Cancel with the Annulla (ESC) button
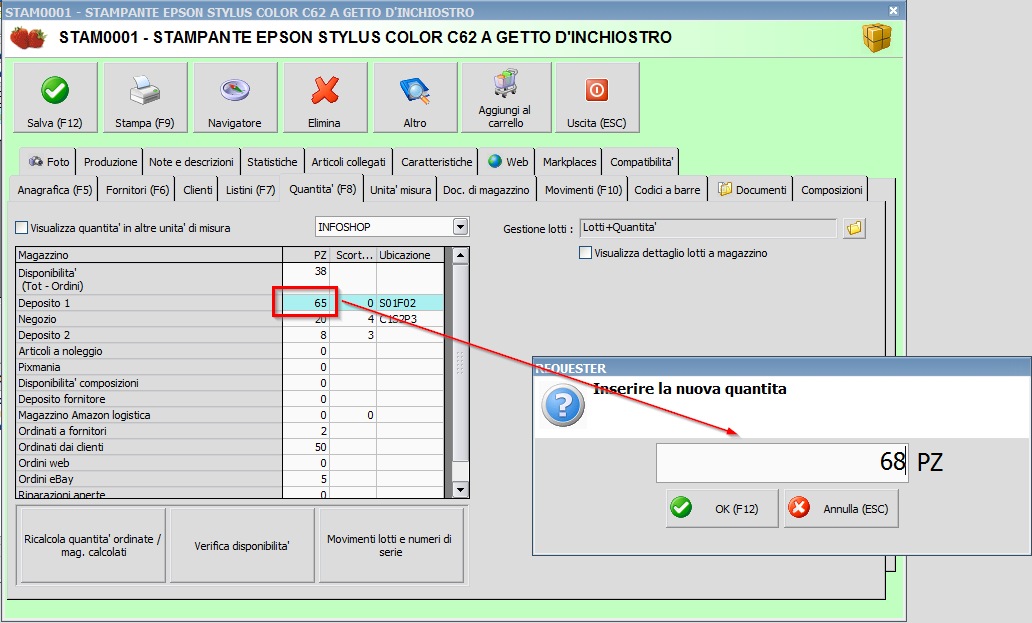This screenshot has height=623, width=1032. [841, 509]
